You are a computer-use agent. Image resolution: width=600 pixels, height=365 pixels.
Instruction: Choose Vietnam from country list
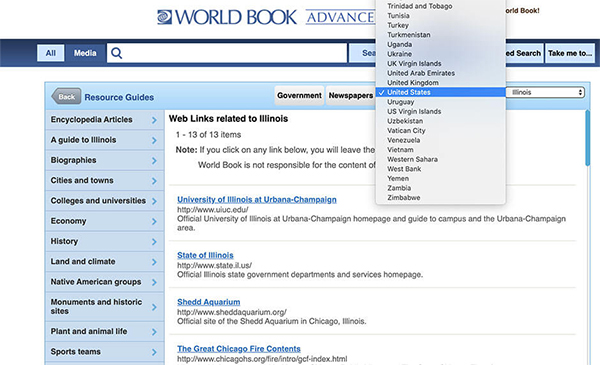point(441,150)
